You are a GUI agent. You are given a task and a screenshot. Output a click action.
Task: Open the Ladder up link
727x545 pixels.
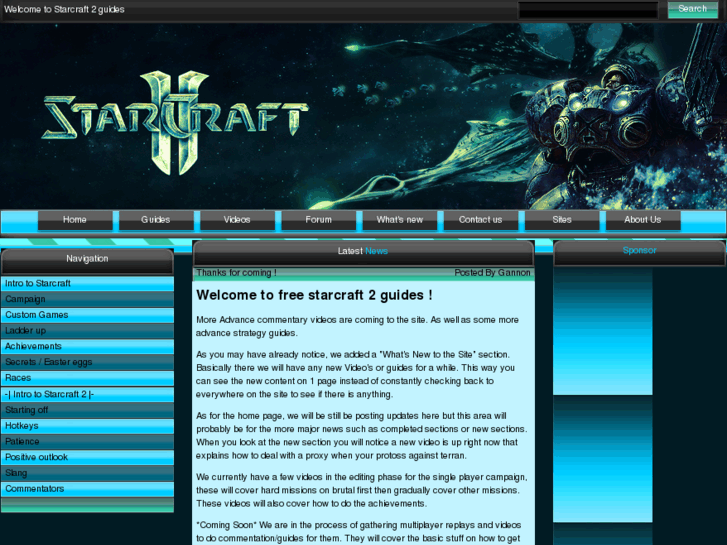tap(87, 331)
